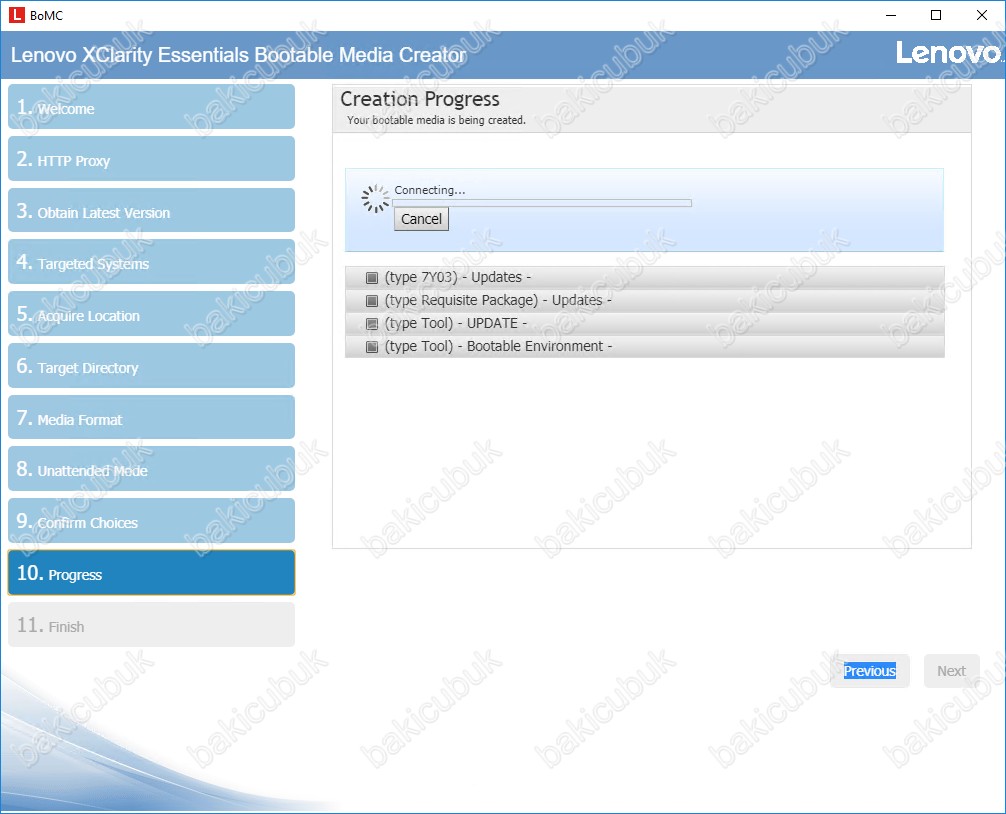The width and height of the screenshot is (1006, 814).
Task: Go to step 7 Media Format
Action: tap(151, 418)
